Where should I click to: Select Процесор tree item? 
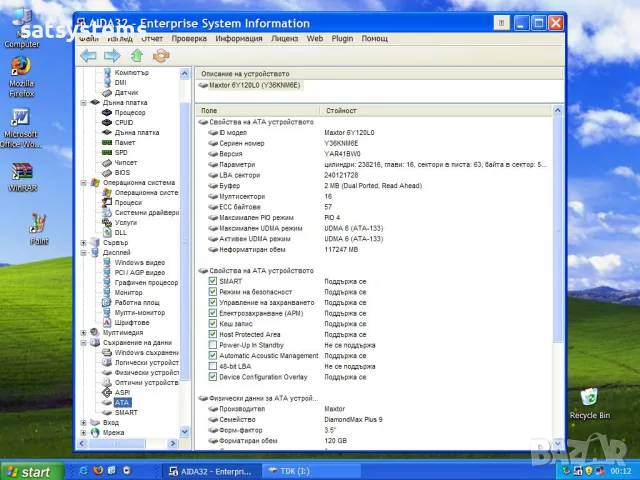coord(130,112)
